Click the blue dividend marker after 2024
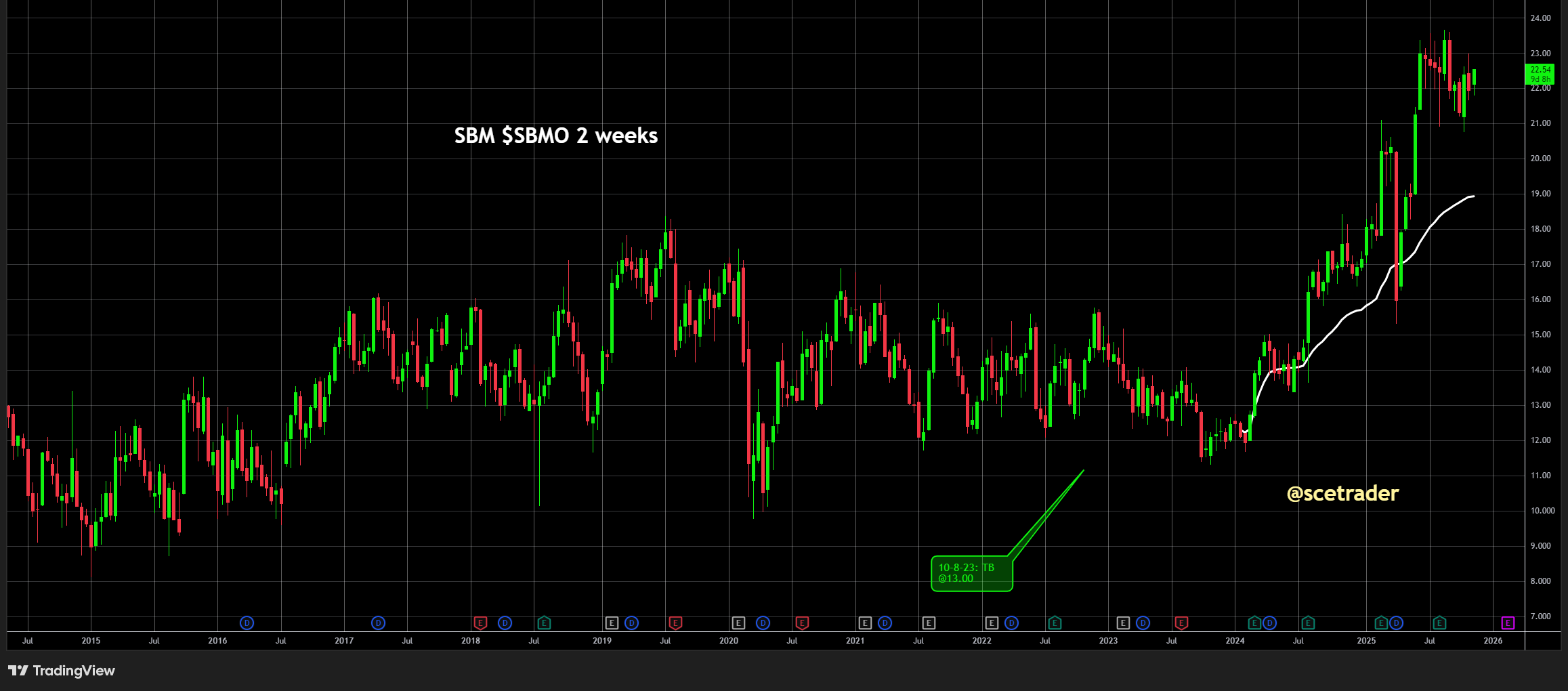The height and width of the screenshot is (691, 1568). coord(1269,623)
